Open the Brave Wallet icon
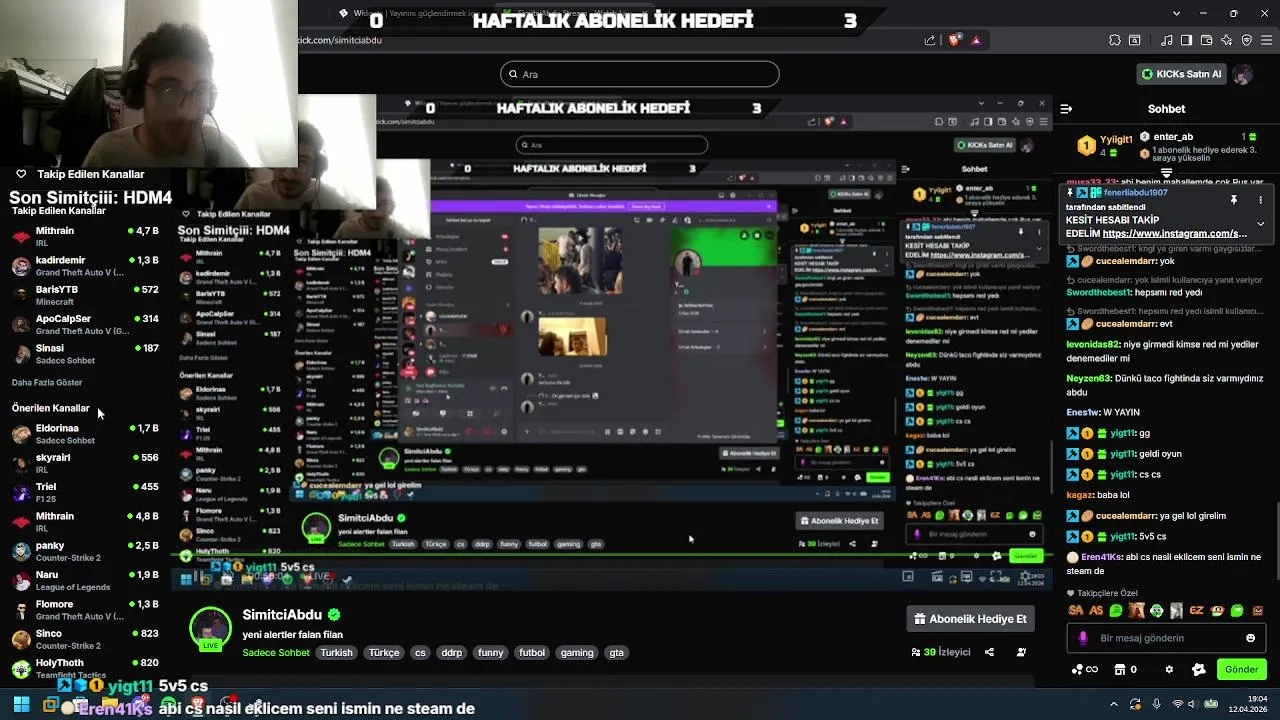Image resolution: width=1280 pixels, height=720 pixels. 1206,41
